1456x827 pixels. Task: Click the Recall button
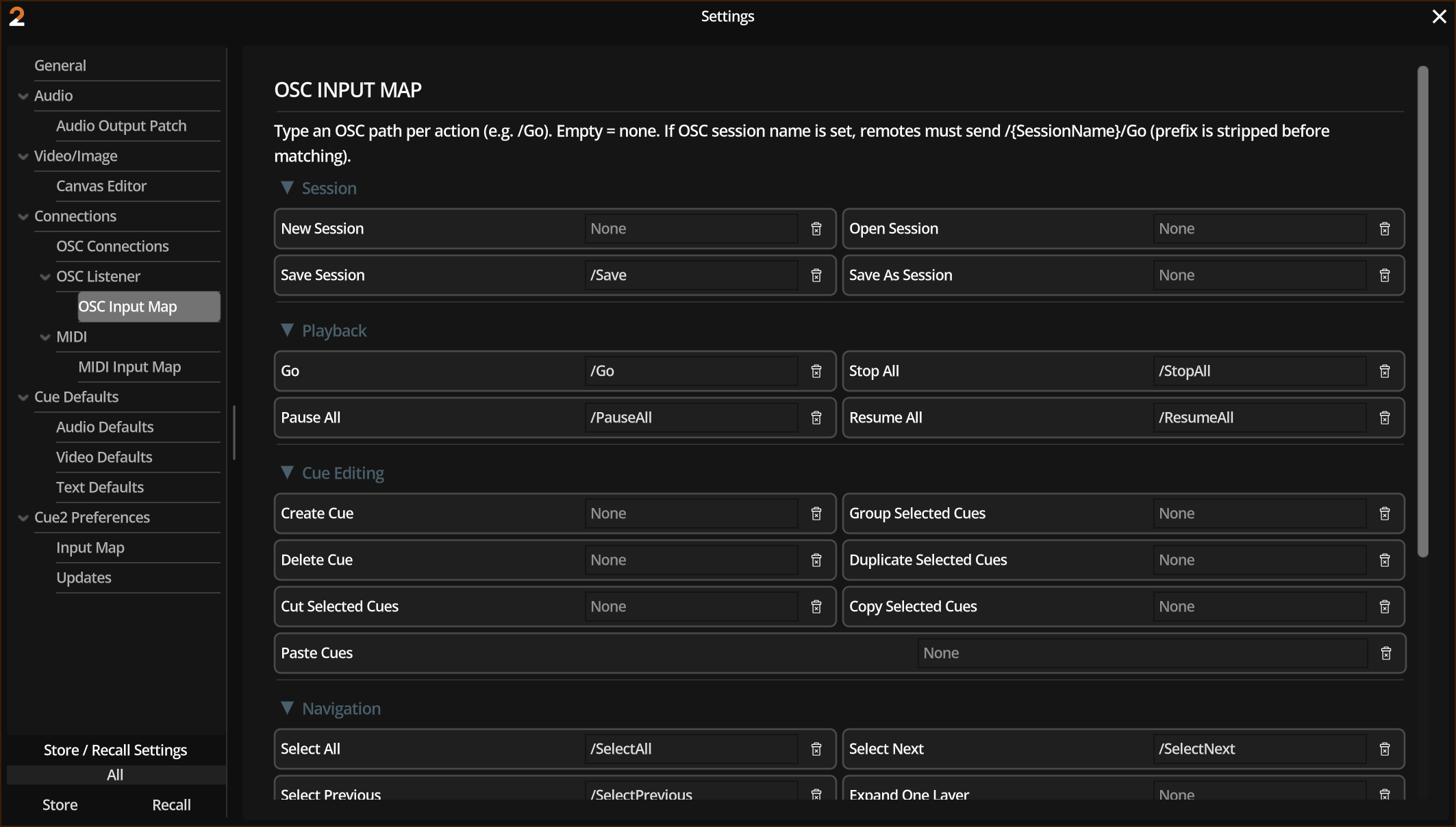click(x=171, y=805)
